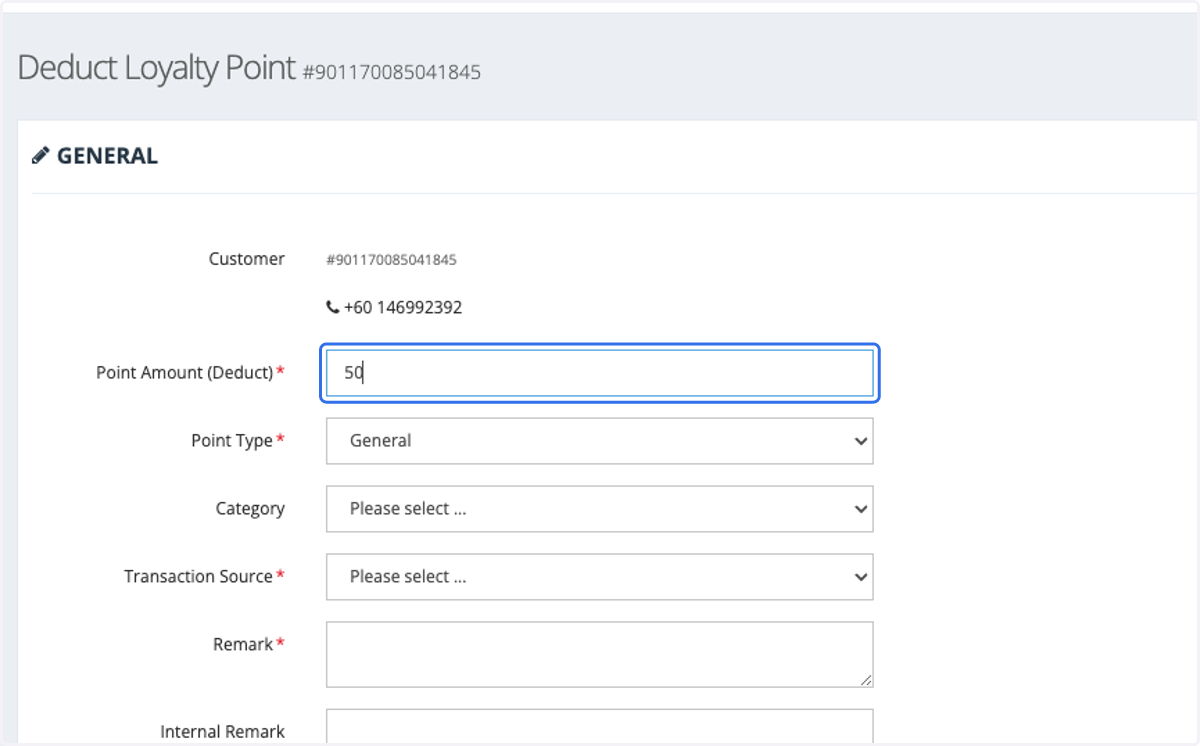The width and height of the screenshot is (1200, 746).
Task: Grab the resize handle of the Remark textarea
Action: pos(866,680)
